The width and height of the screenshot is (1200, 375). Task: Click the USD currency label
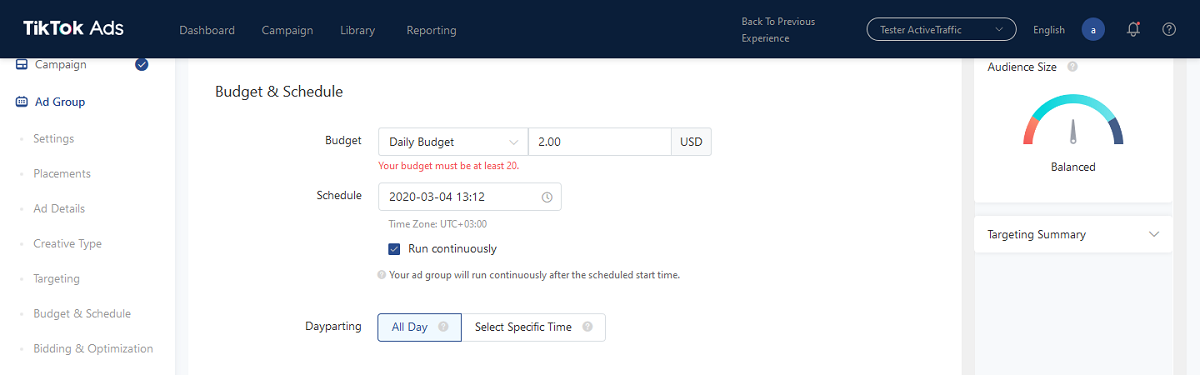692,142
